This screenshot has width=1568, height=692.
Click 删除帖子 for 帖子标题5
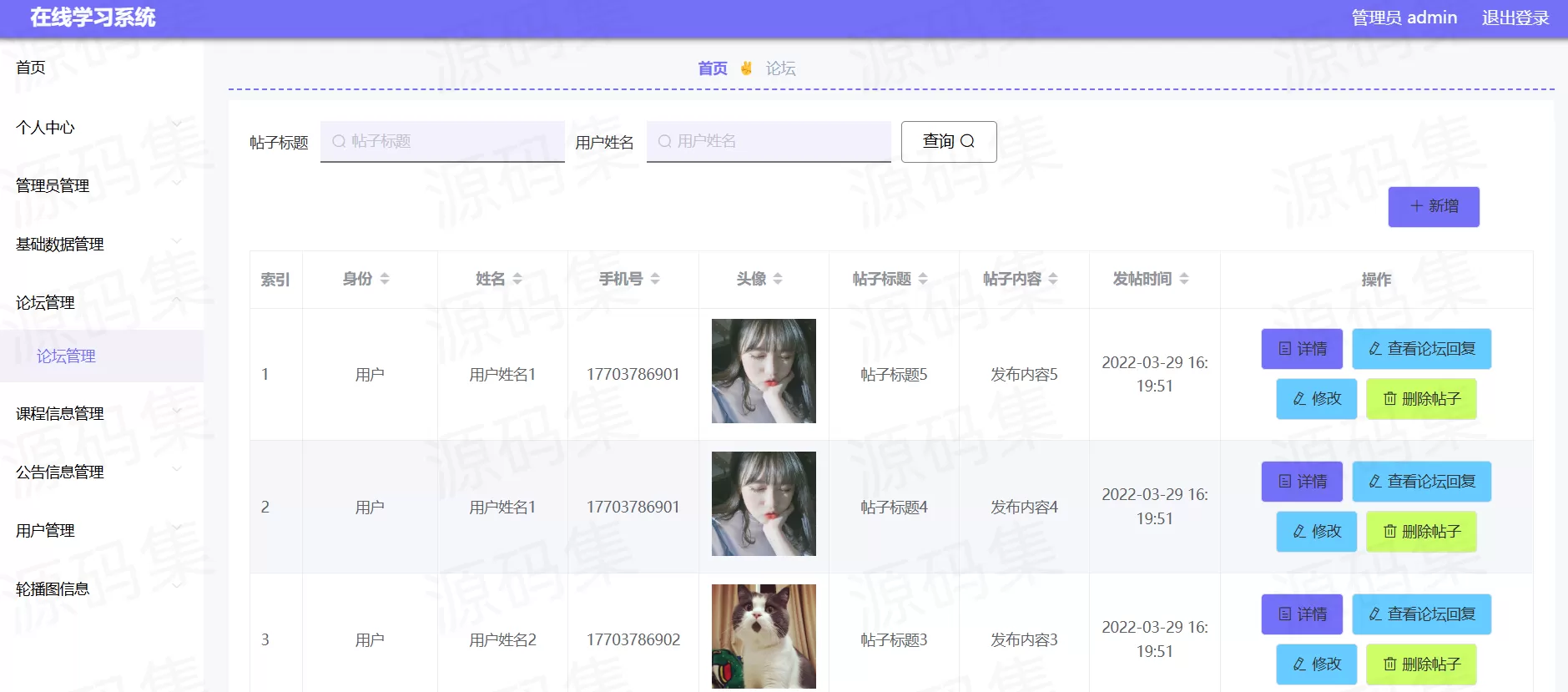[x=1421, y=399]
